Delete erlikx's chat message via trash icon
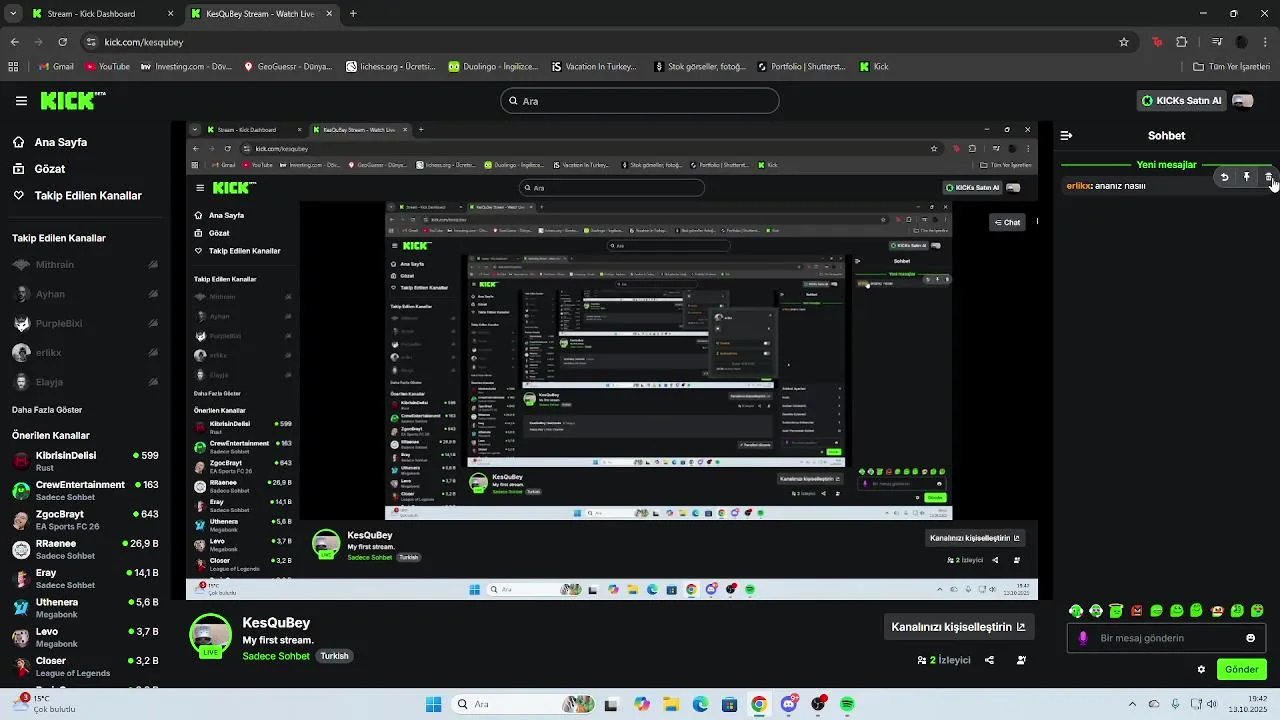Viewport: 1280px width, 720px height. click(x=1268, y=177)
